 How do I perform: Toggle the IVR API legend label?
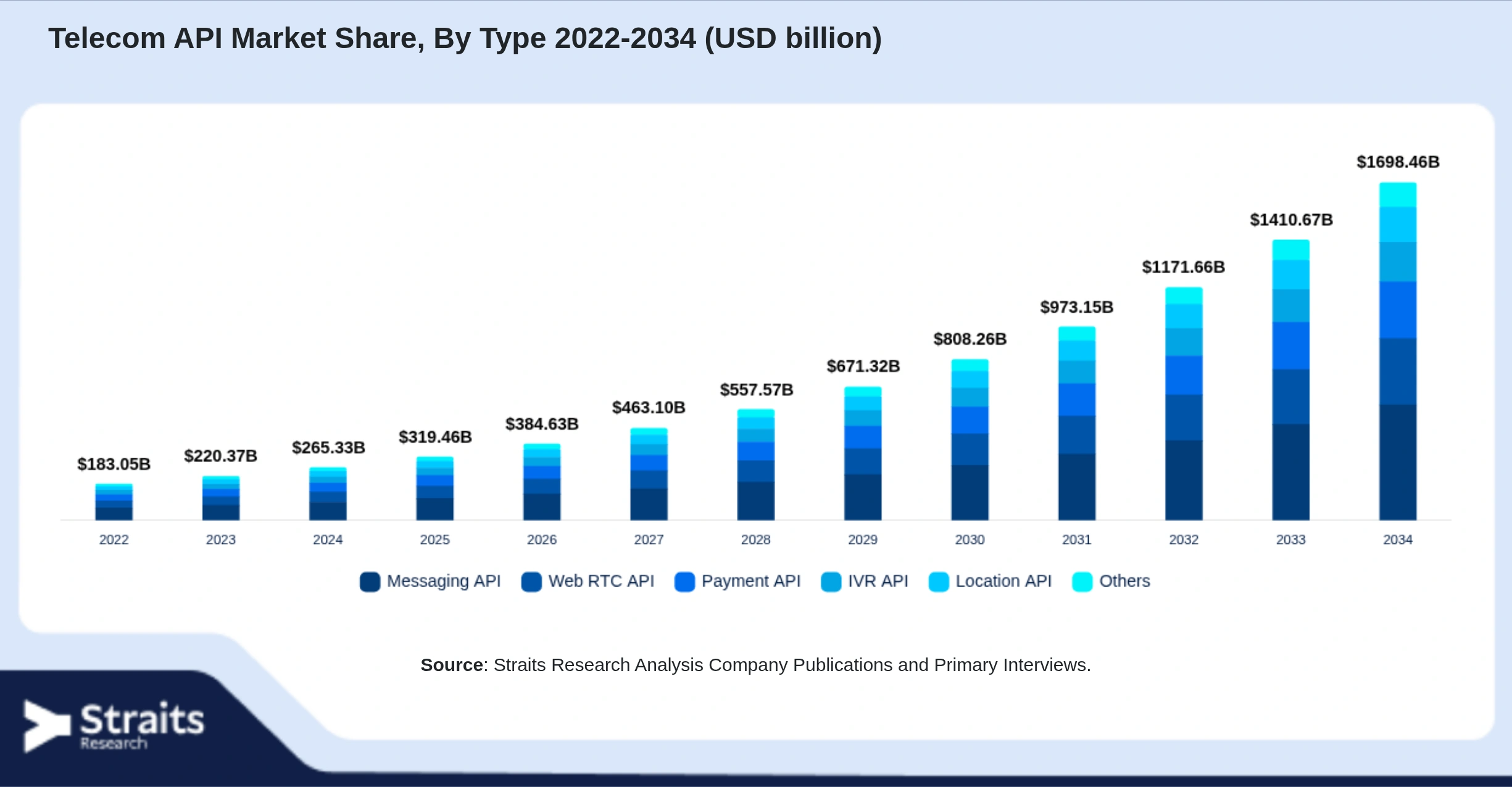(878, 581)
